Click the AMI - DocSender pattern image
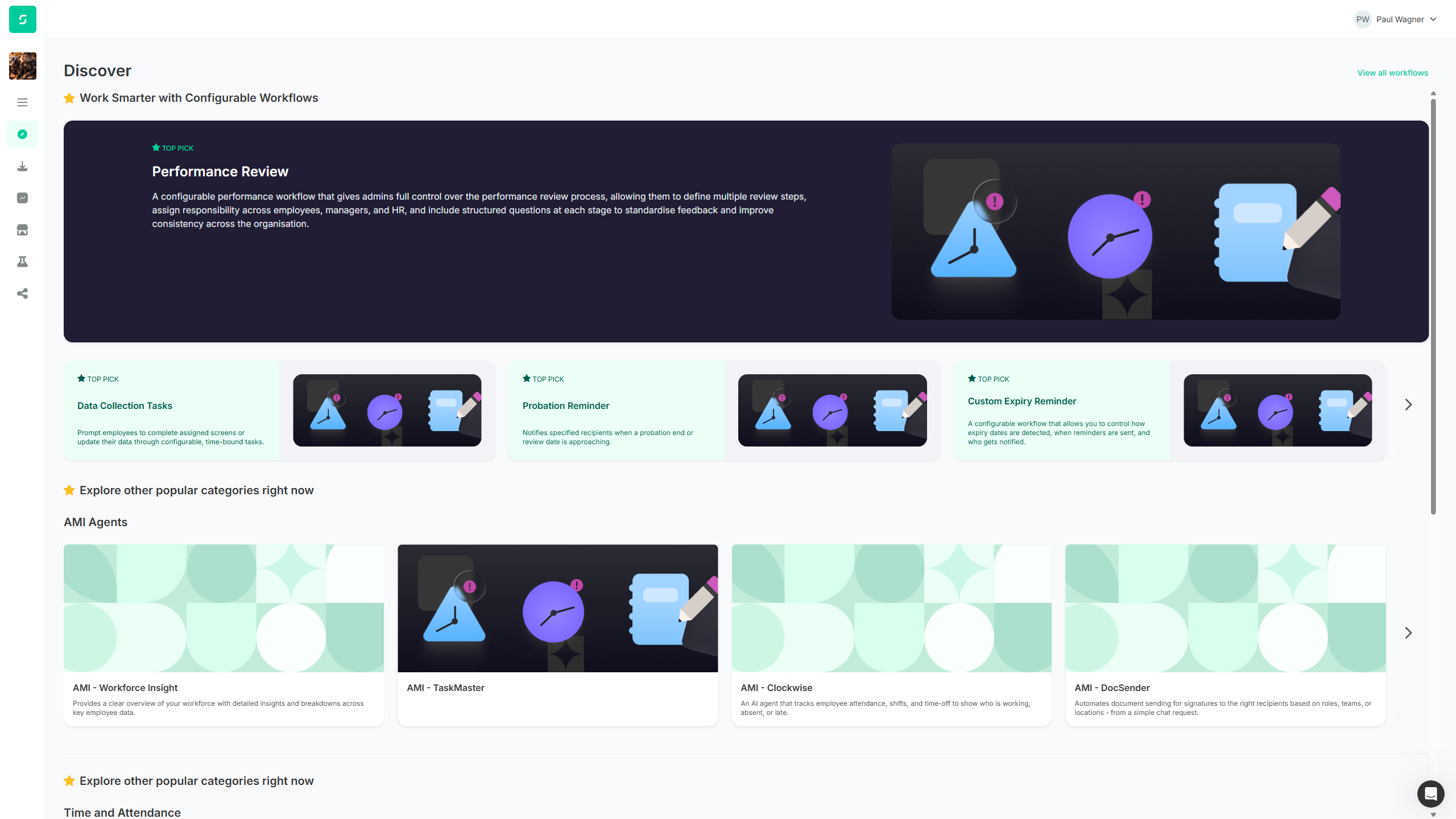 coord(1225,609)
